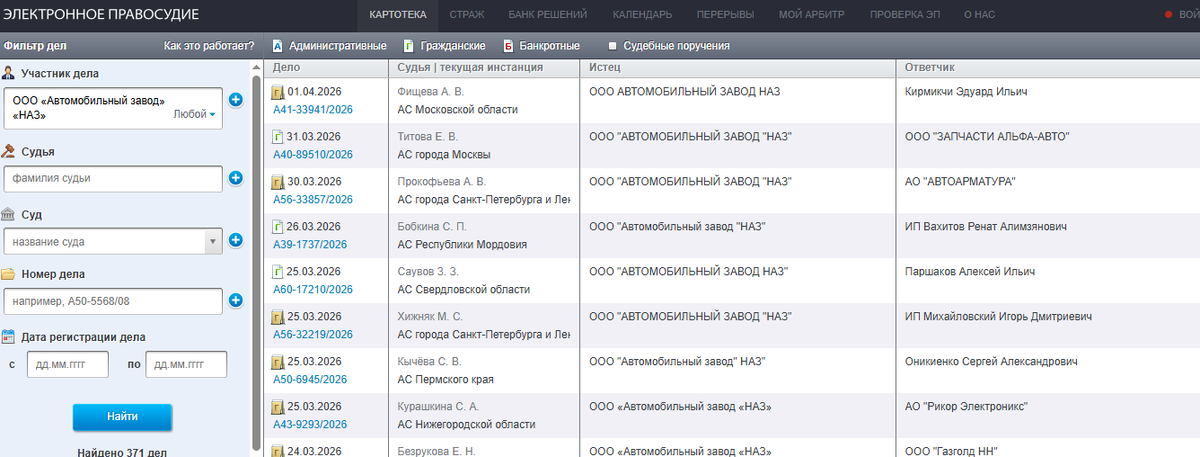Click the icon of case А50-6945/2026
Viewport: 1200px width, 457px height.
pyautogui.click(x=279, y=362)
